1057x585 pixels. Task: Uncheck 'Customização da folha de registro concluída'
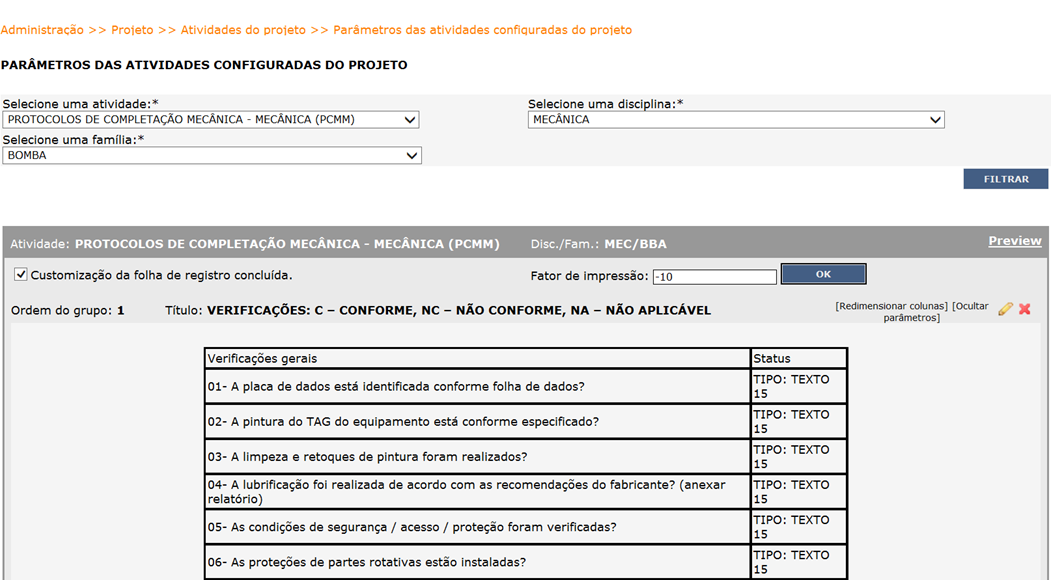(x=21, y=274)
